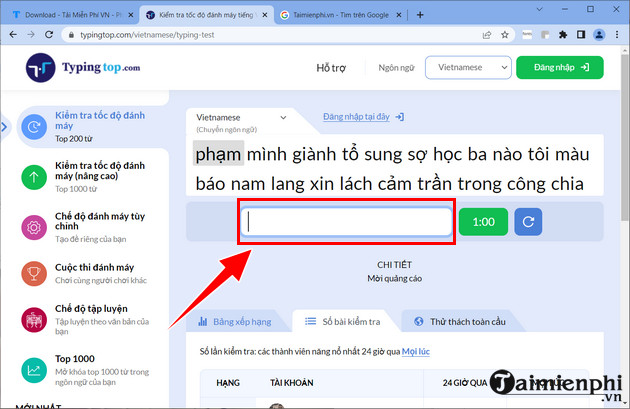Open the Thử thách toàn cầu tab
Viewport: 630px width, 409px height.
pos(462,321)
